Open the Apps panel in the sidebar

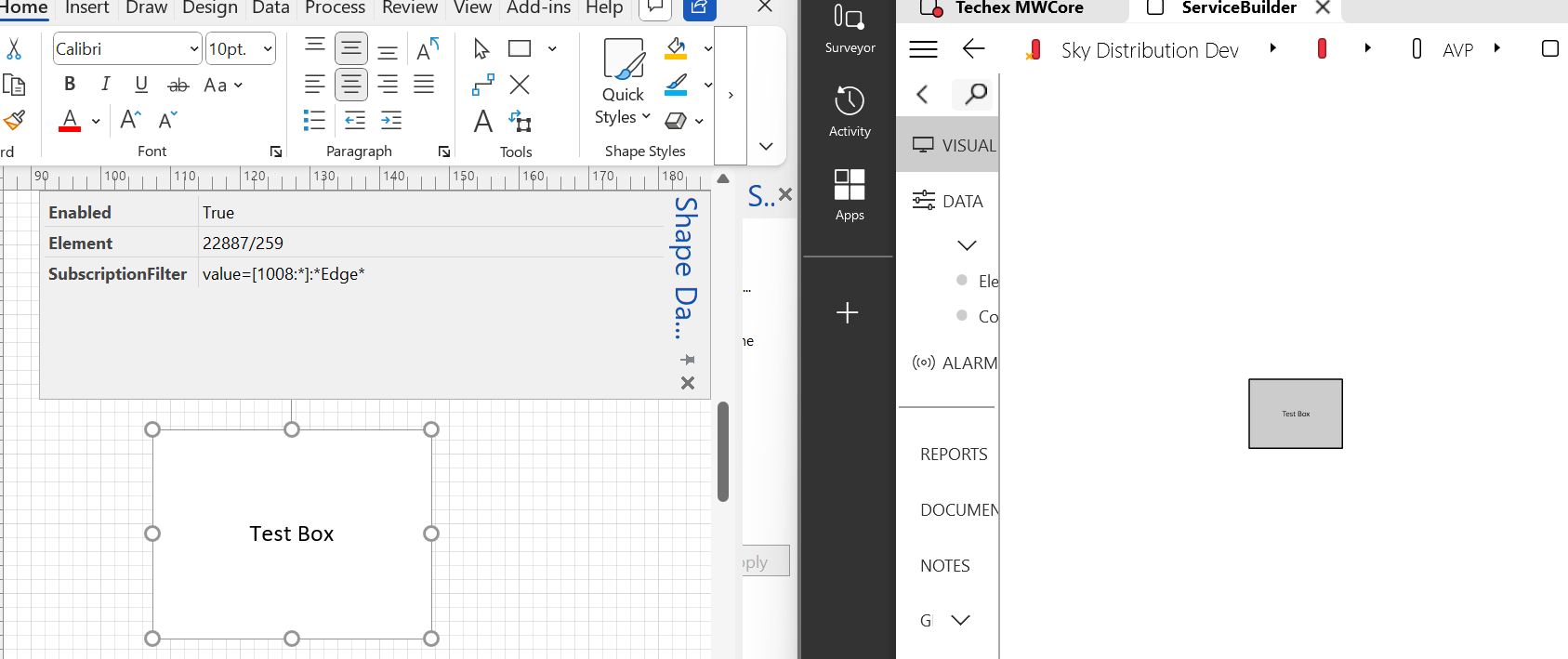click(x=850, y=194)
